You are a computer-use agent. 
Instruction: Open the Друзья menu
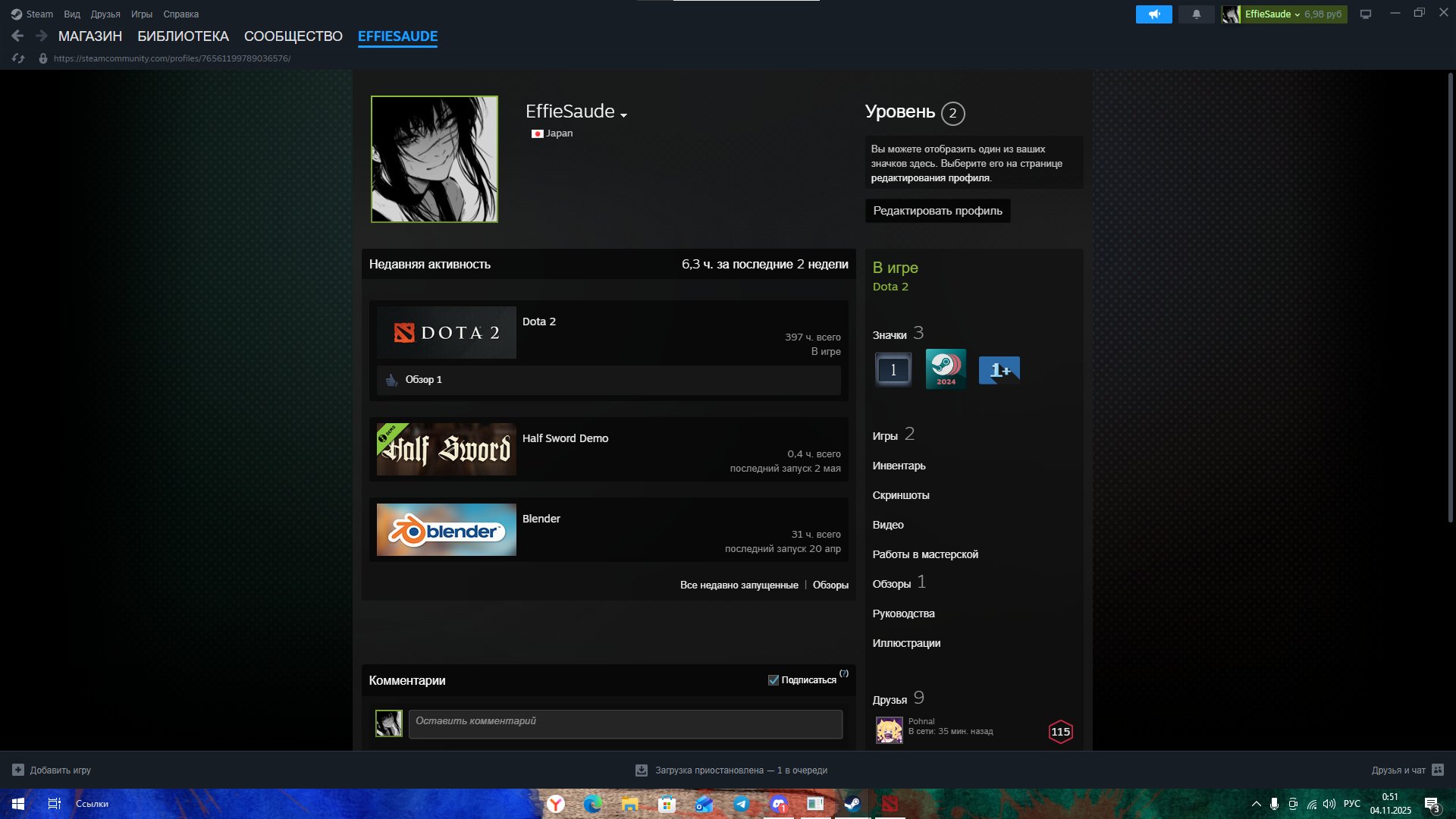tap(105, 14)
